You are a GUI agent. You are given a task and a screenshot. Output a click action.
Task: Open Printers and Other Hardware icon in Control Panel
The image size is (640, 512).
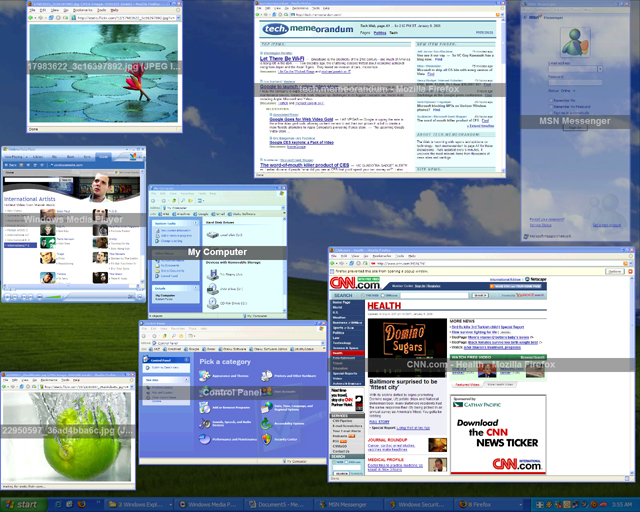click(267, 375)
